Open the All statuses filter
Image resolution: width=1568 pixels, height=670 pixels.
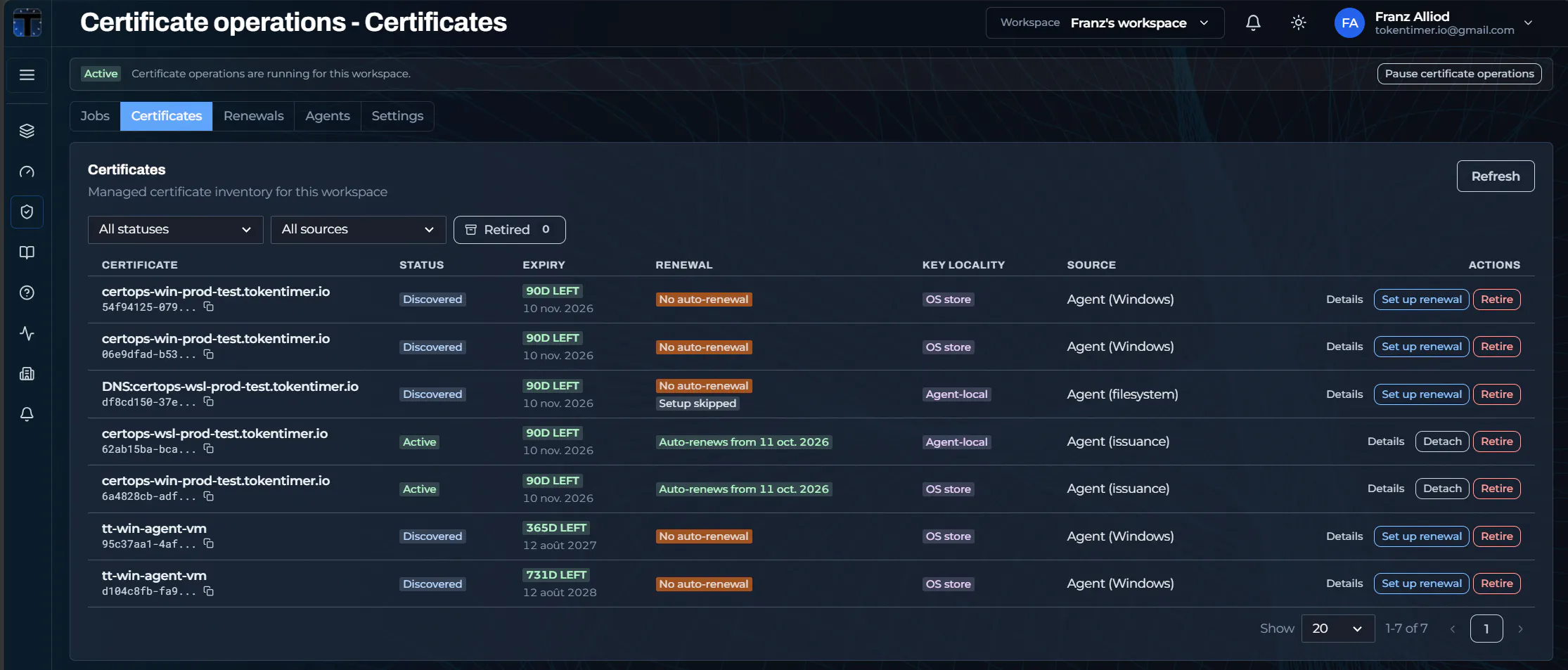175,229
